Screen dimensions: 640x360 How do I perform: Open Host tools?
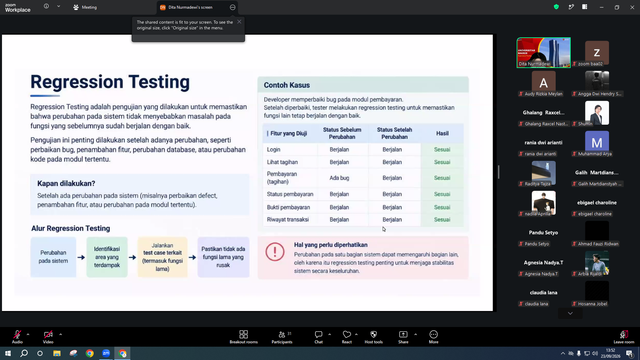(373, 337)
